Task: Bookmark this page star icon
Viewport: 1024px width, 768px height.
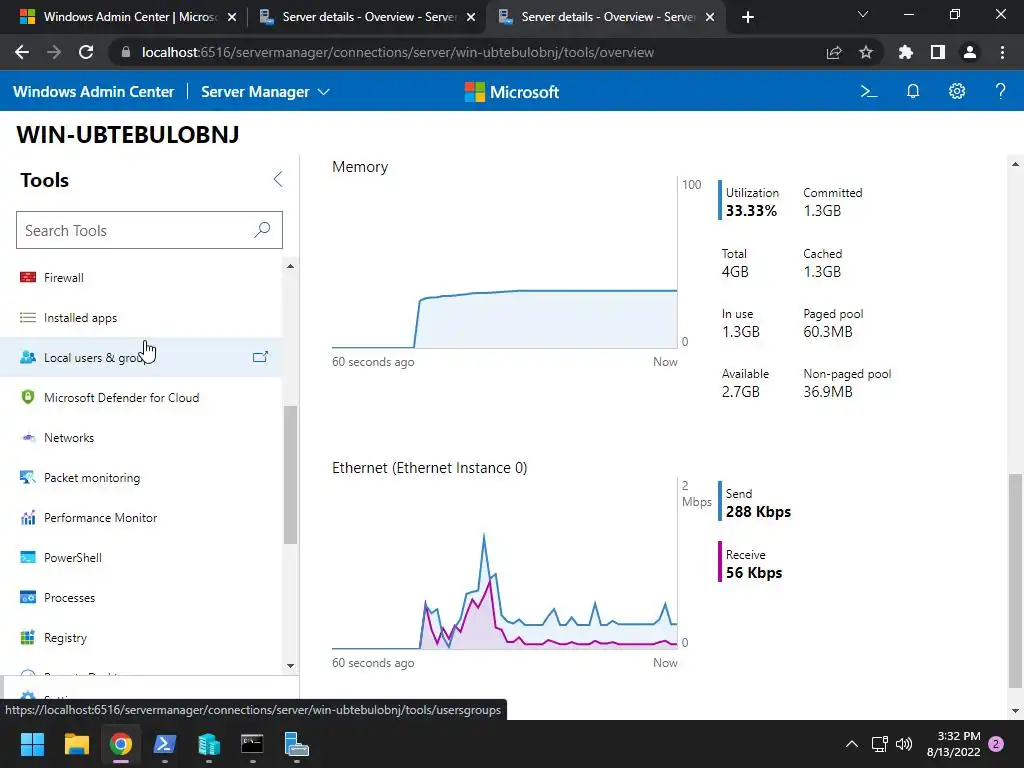Action: (x=866, y=52)
